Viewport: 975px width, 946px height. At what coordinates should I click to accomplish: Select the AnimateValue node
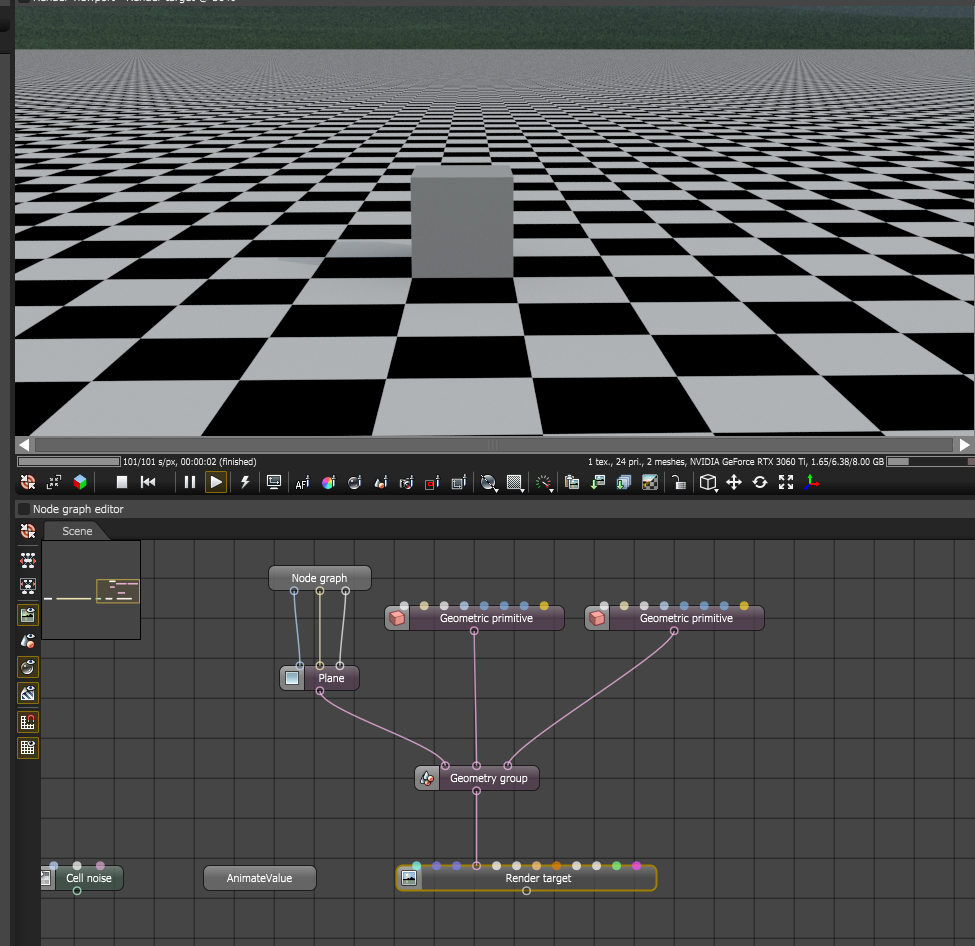(260, 878)
